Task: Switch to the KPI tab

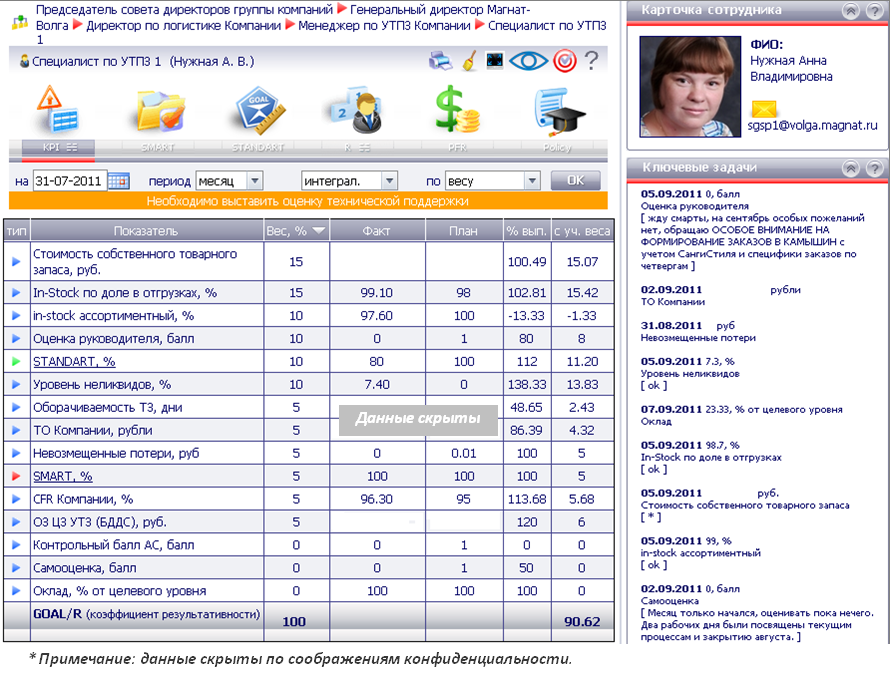Action: [58, 147]
